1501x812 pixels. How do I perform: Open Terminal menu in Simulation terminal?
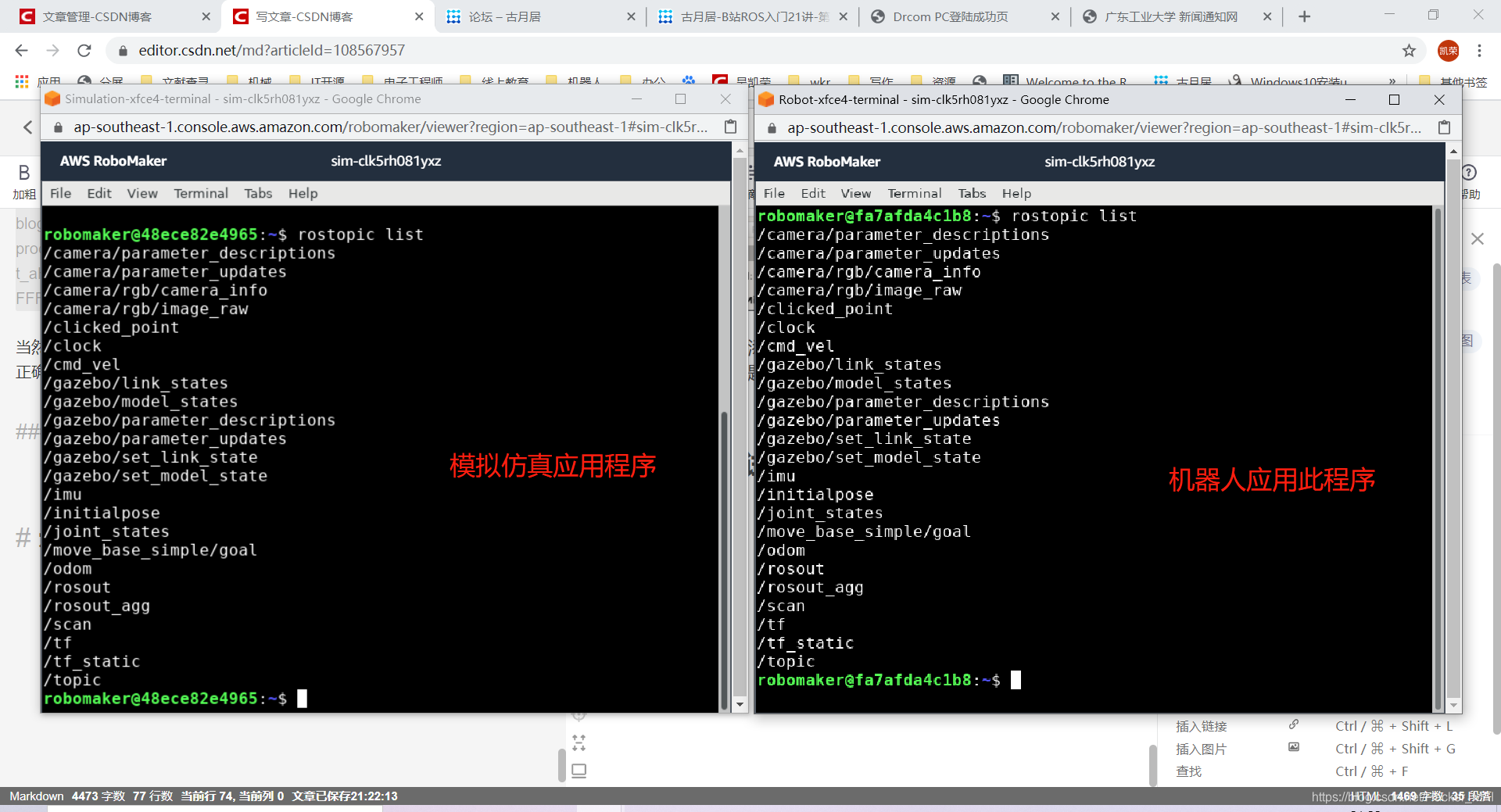pos(201,193)
